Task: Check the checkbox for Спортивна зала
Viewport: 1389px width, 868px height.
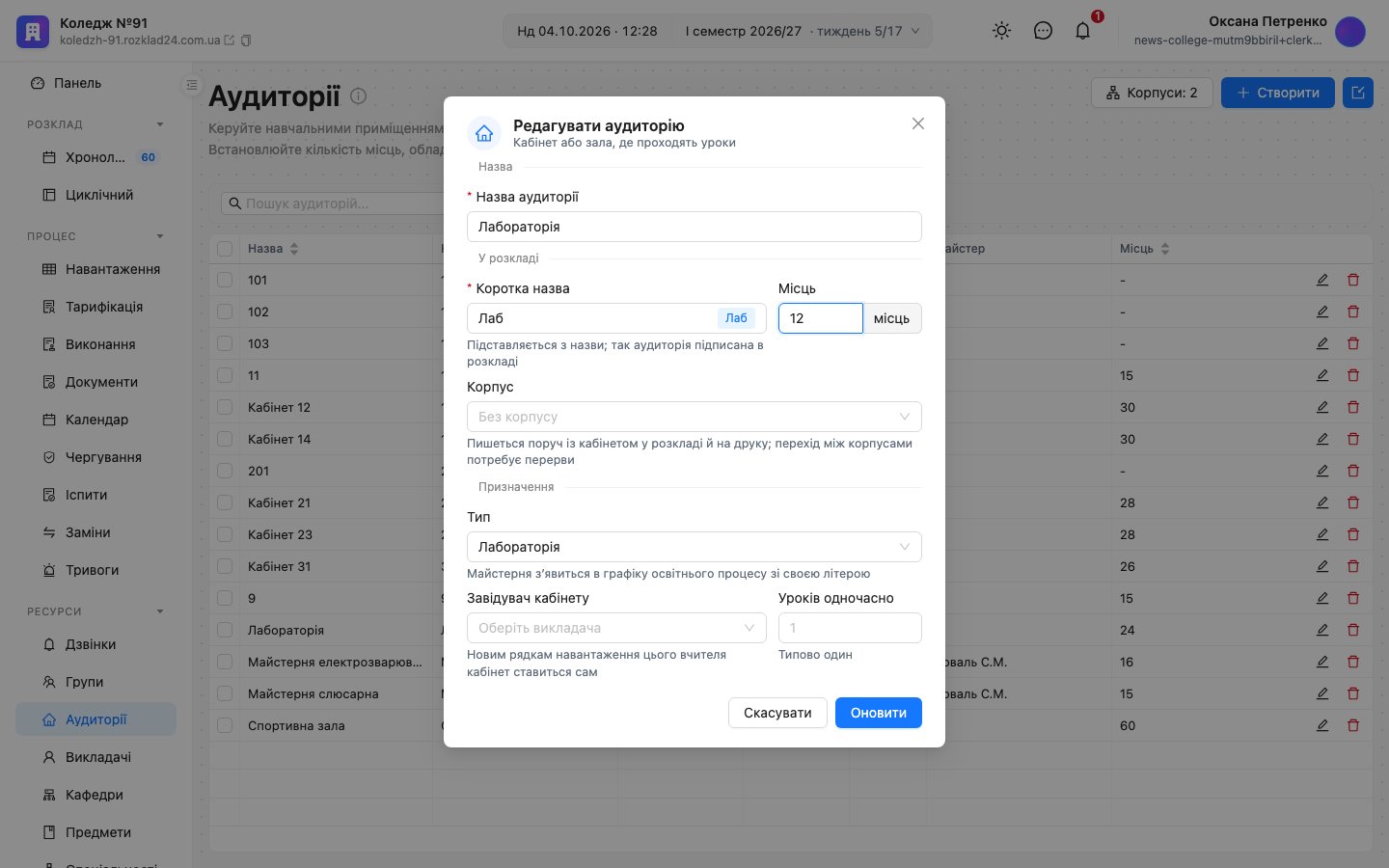Action: pos(225,725)
